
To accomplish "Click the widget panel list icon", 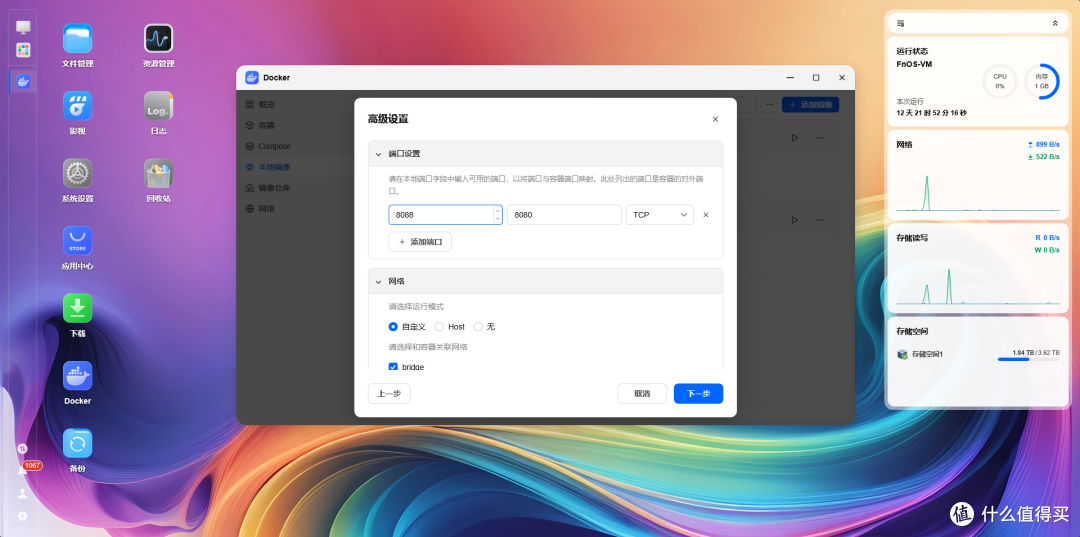I will click(900, 23).
